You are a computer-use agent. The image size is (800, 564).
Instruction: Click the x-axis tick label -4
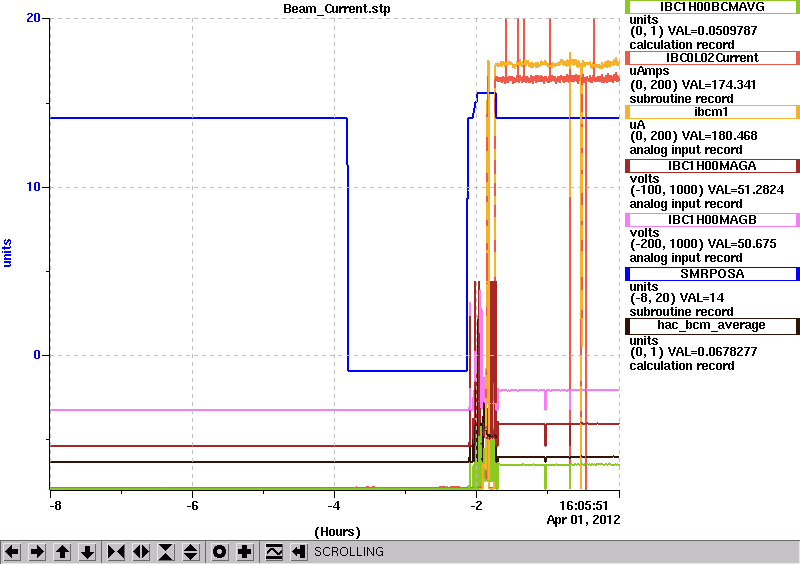[x=334, y=506]
